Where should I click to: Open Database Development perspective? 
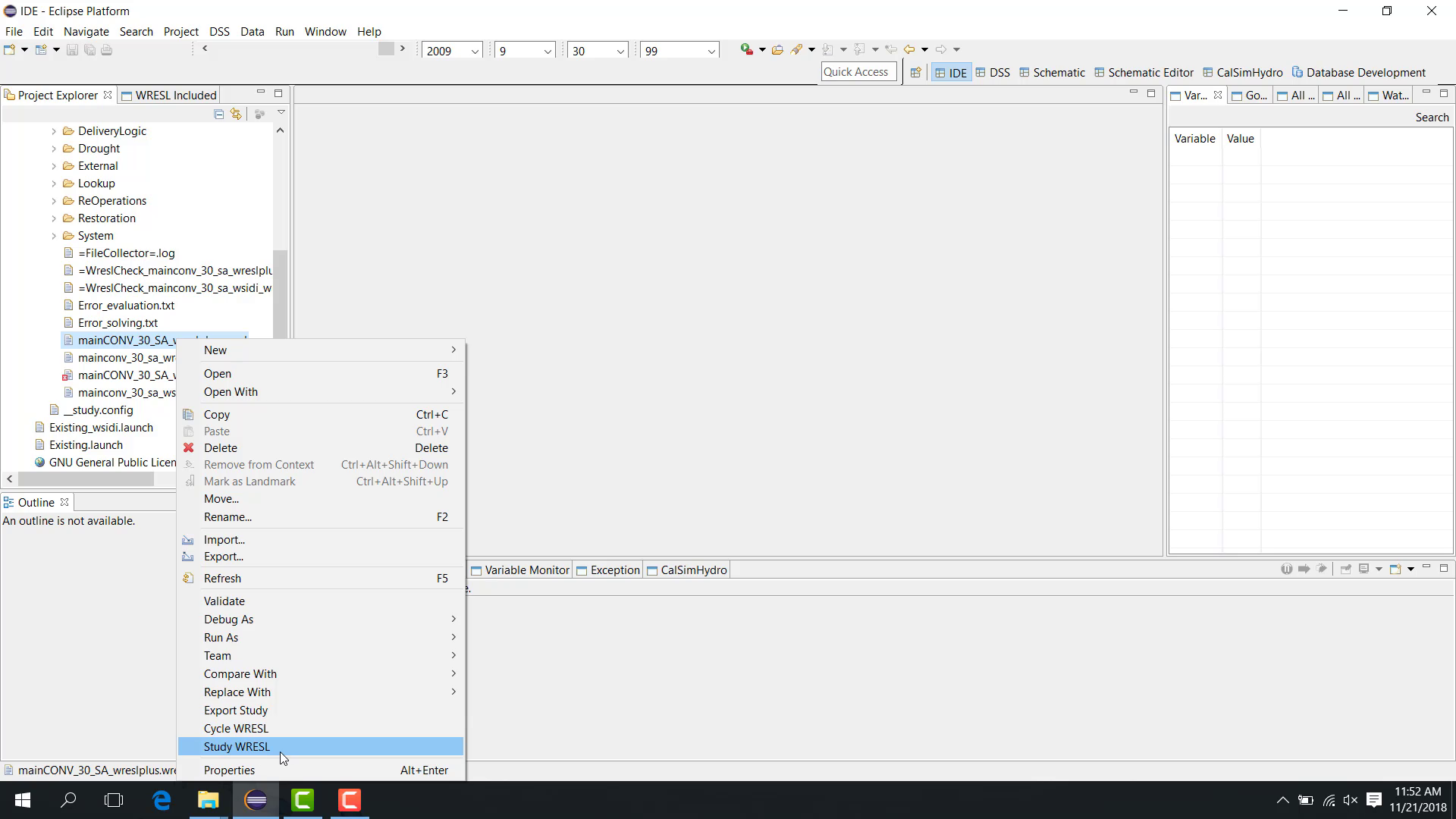(1358, 73)
